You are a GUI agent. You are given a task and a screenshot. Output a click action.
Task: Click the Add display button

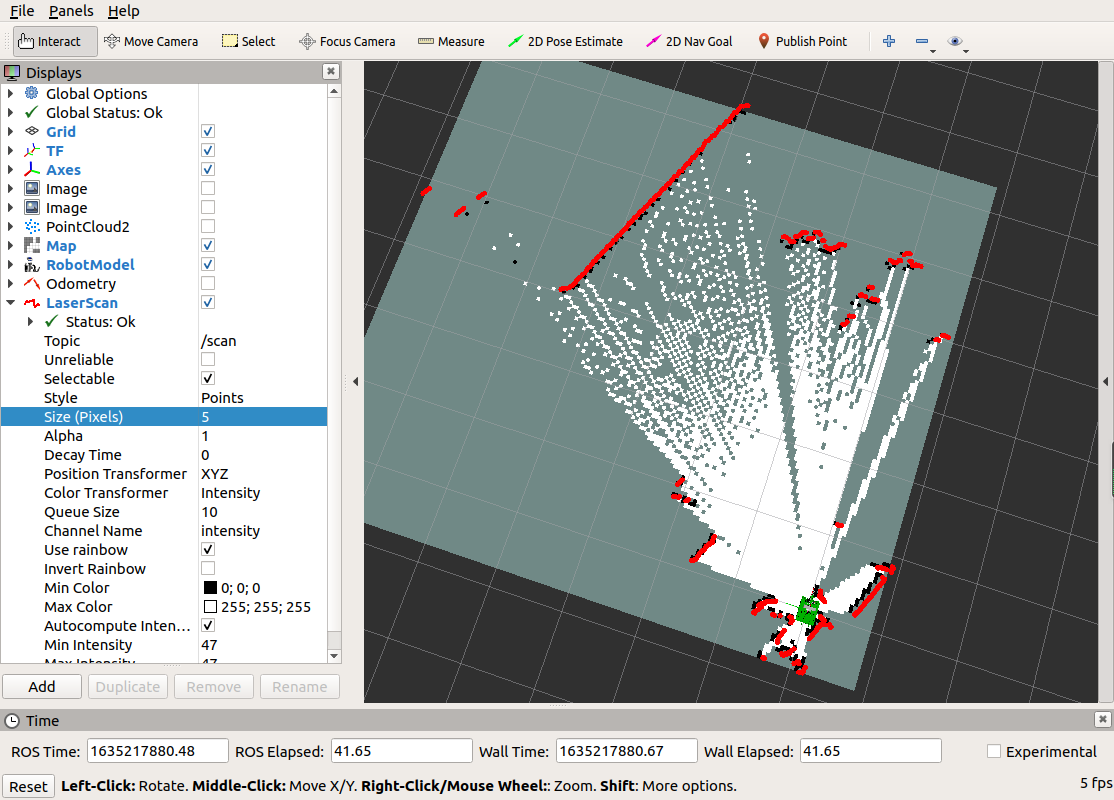(42, 686)
